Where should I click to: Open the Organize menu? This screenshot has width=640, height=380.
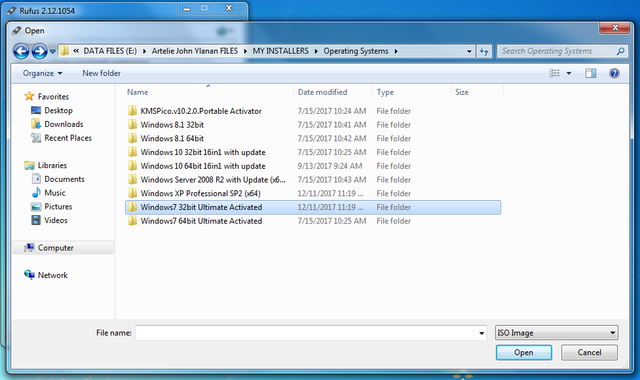(x=42, y=73)
